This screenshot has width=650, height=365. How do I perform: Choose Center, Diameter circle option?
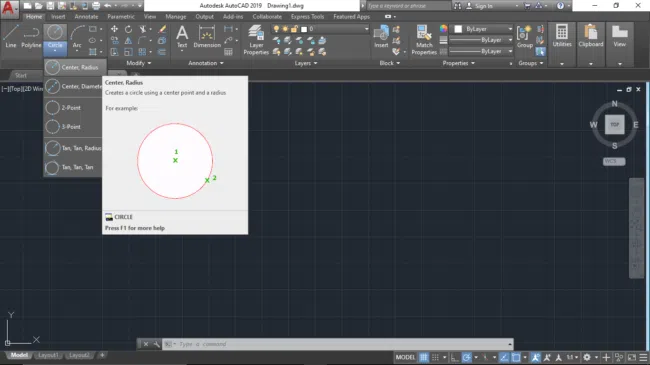(73, 86)
